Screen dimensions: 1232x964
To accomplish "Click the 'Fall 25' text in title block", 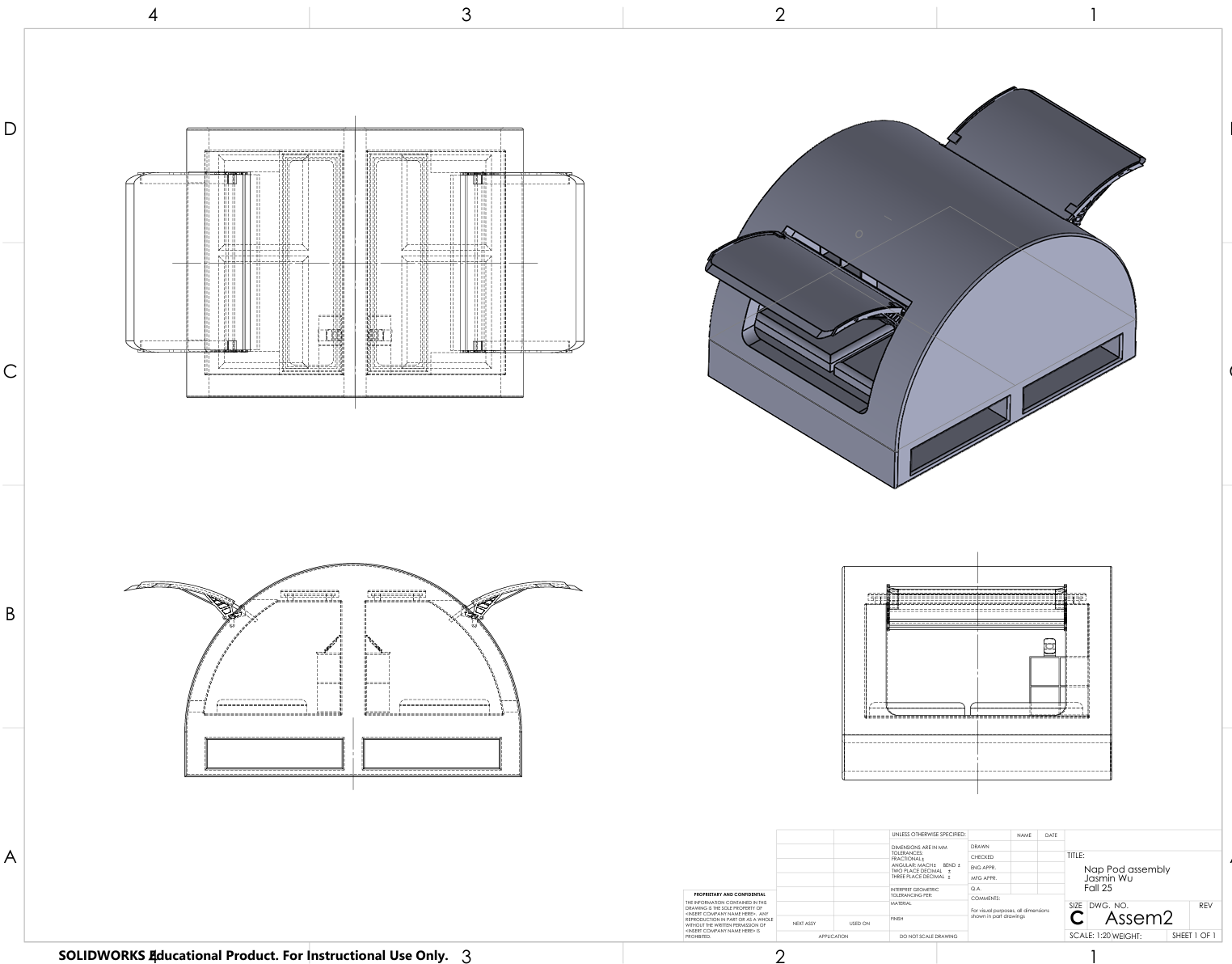I will click(x=1098, y=888).
